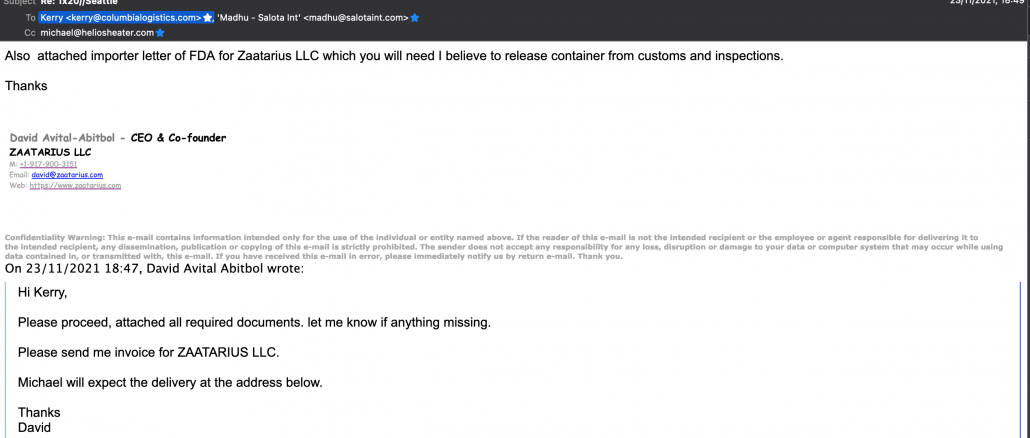Open the https://www.zaatarius.com website link

click(75, 185)
